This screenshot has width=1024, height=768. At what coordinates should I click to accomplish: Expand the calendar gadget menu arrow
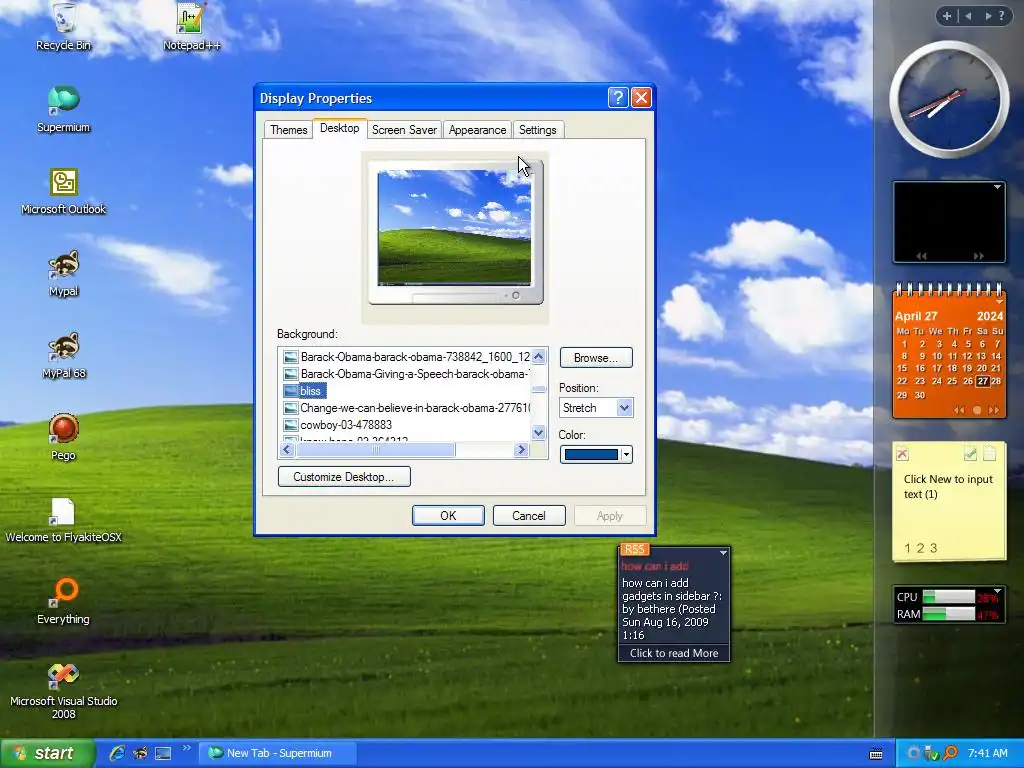(x=999, y=302)
